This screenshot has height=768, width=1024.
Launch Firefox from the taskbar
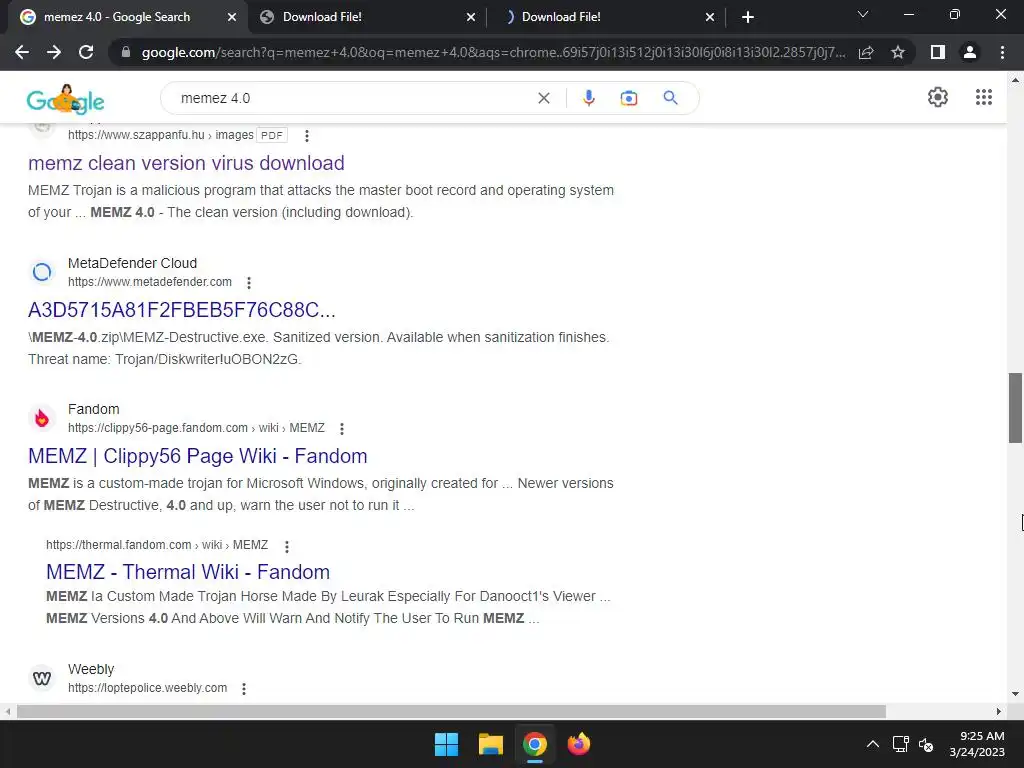point(579,744)
